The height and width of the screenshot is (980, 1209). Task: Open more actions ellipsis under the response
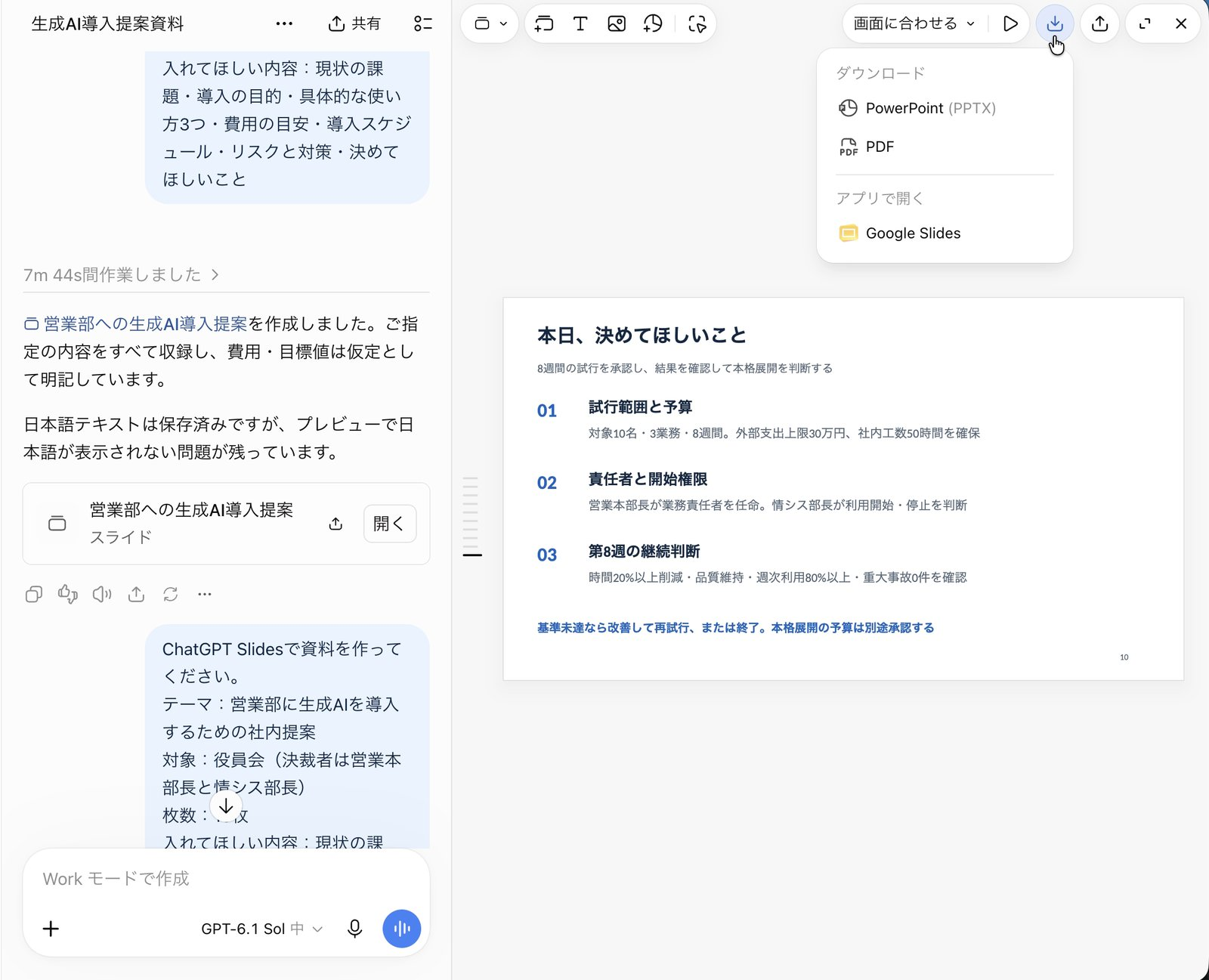coord(205,595)
